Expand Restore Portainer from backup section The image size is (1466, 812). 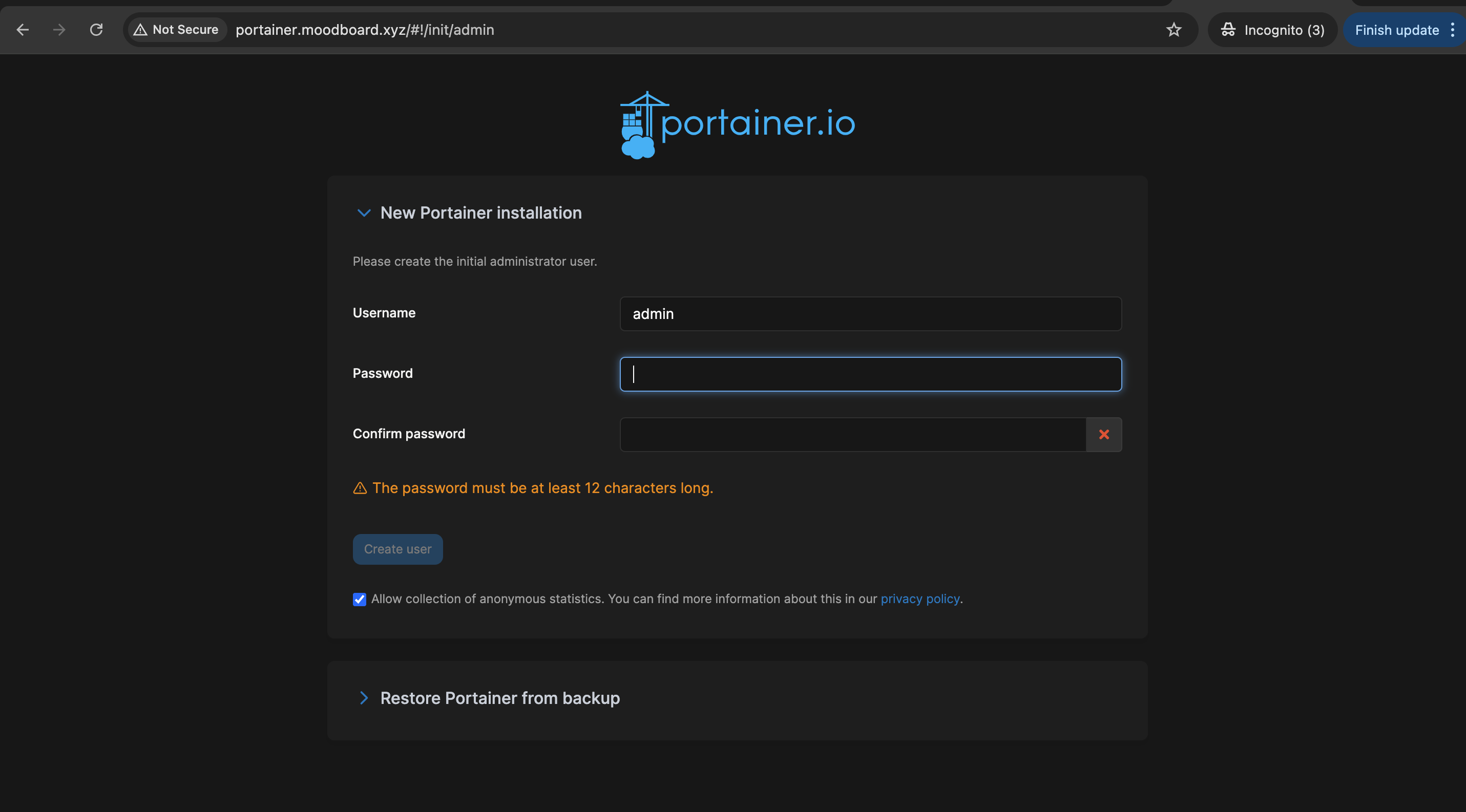364,698
